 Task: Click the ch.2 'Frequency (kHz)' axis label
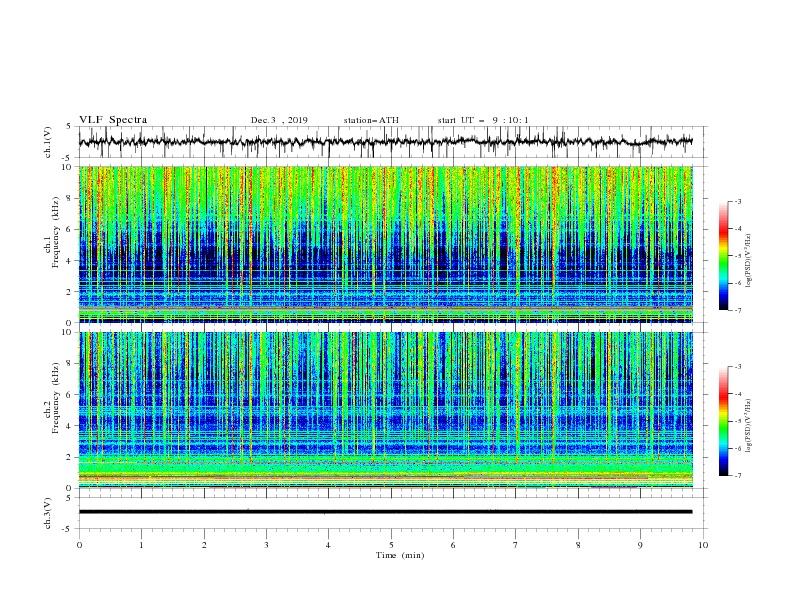tap(55, 398)
